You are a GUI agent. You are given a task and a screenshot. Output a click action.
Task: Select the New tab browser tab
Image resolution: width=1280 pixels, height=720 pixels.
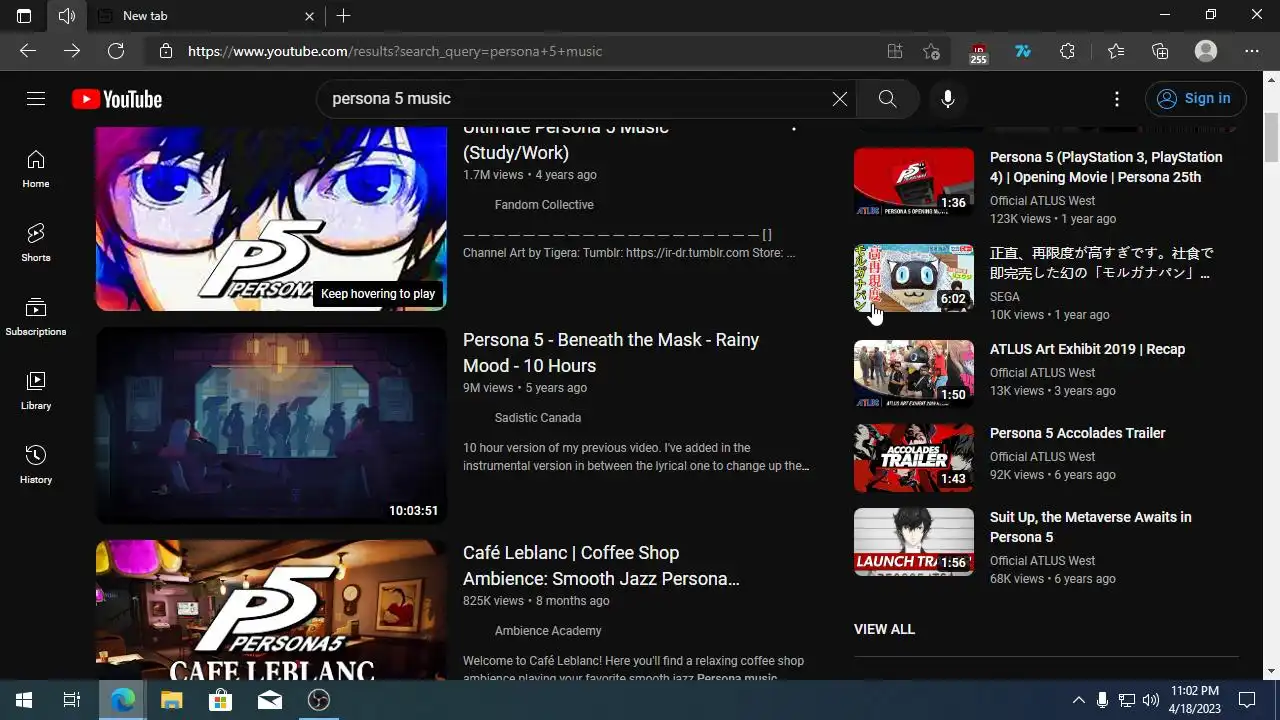(205, 16)
